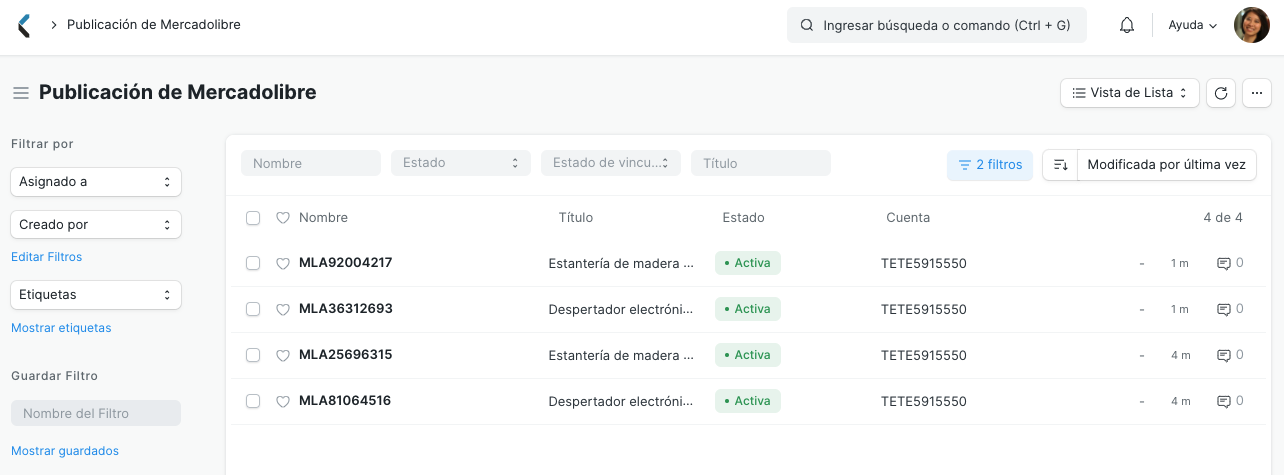Open the user avatar menu
This screenshot has width=1284, height=475.
tap(1252, 25)
